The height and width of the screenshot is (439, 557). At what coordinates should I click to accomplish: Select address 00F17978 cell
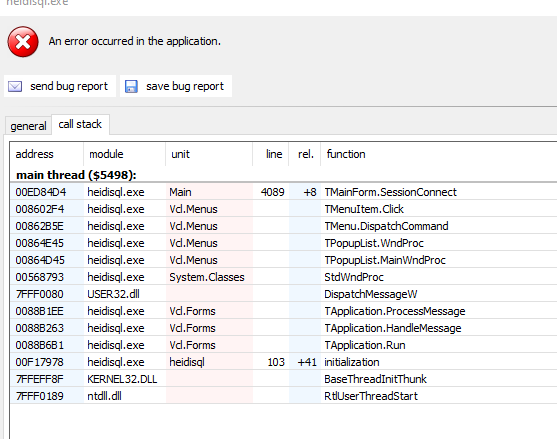(x=39, y=362)
